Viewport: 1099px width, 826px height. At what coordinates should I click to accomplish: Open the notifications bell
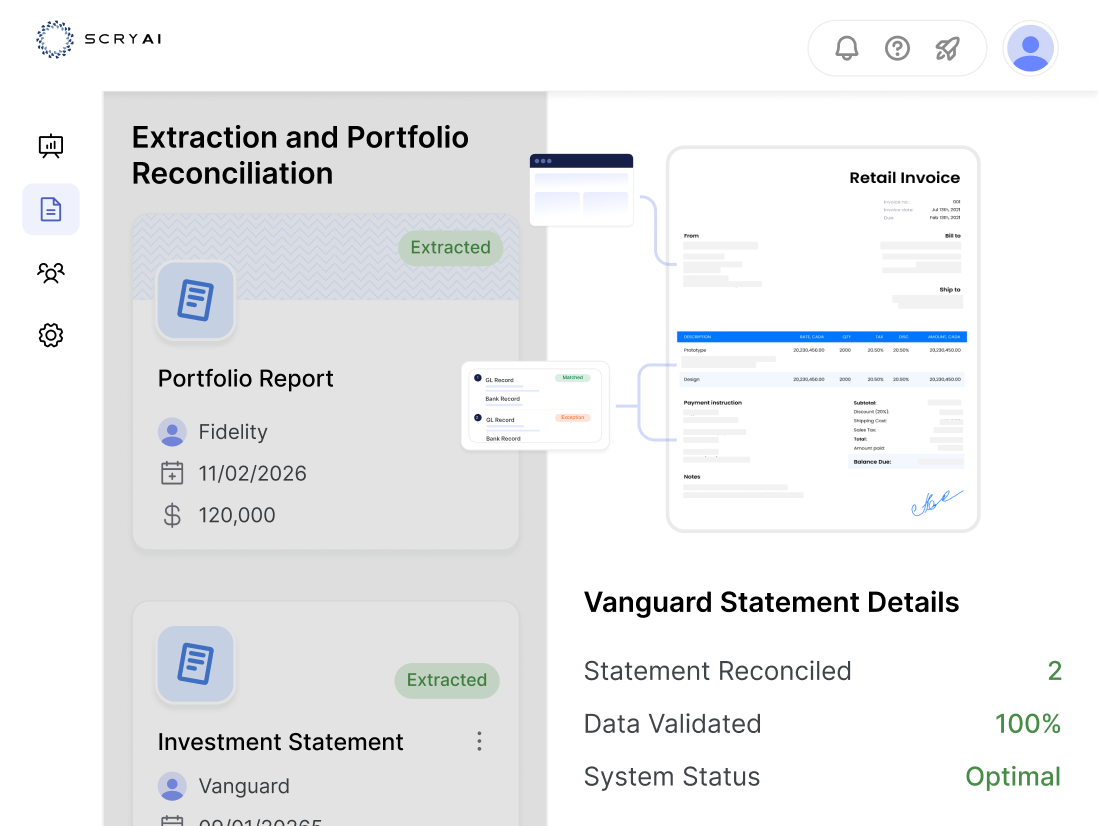point(847,48)
